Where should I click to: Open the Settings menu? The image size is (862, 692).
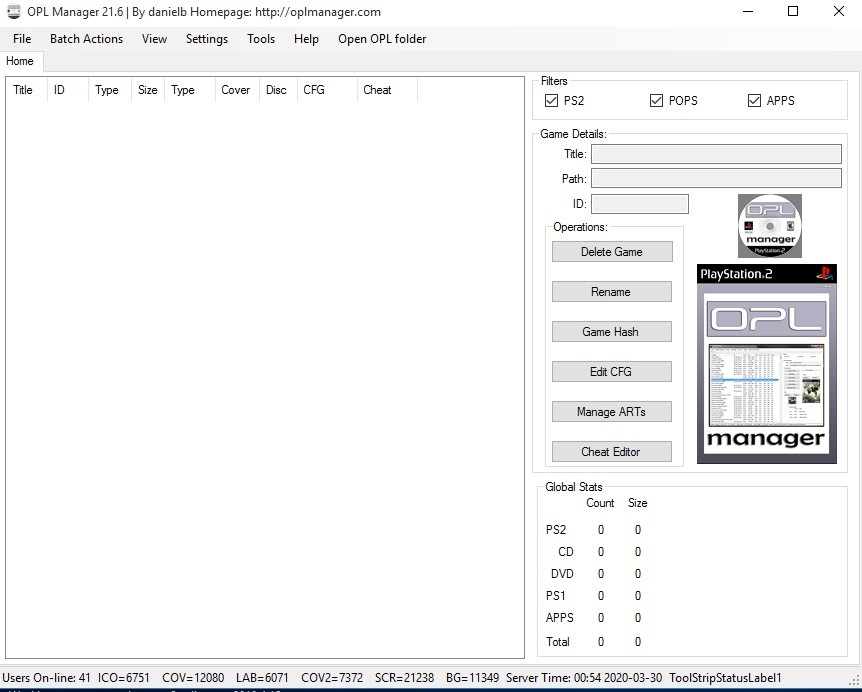(x=207, y=39)
